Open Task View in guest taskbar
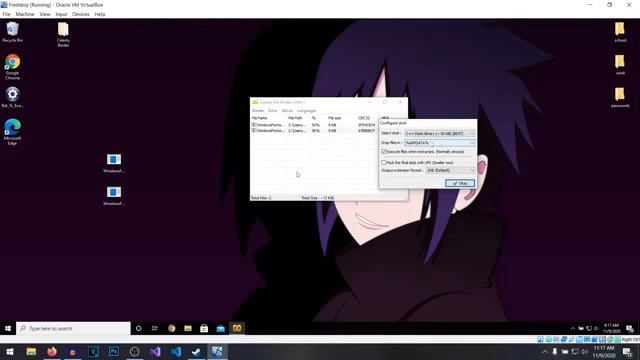The width and height of the screenshot is (640, 360). (155, 328)
